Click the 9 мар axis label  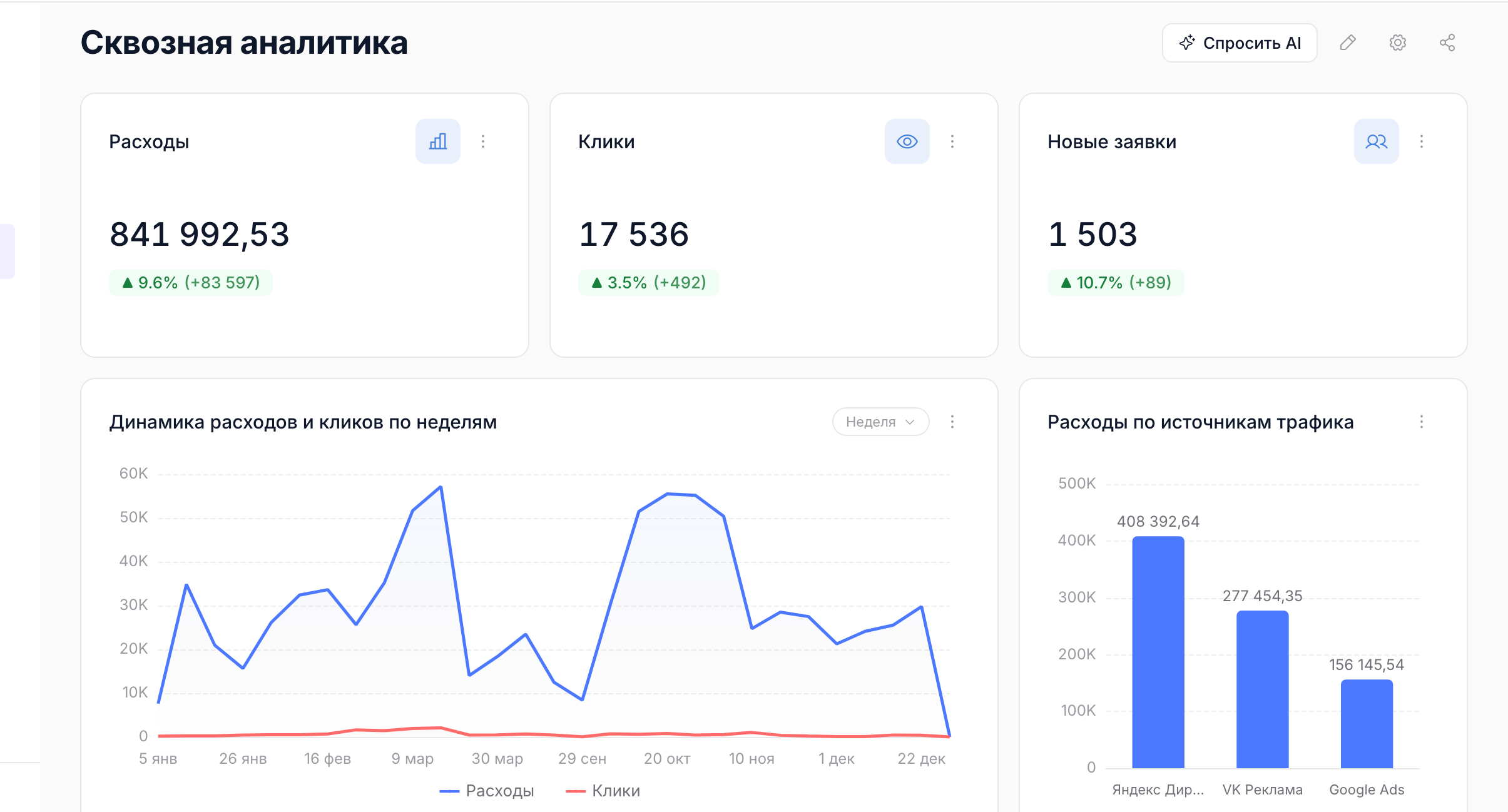tap(412, 759)
